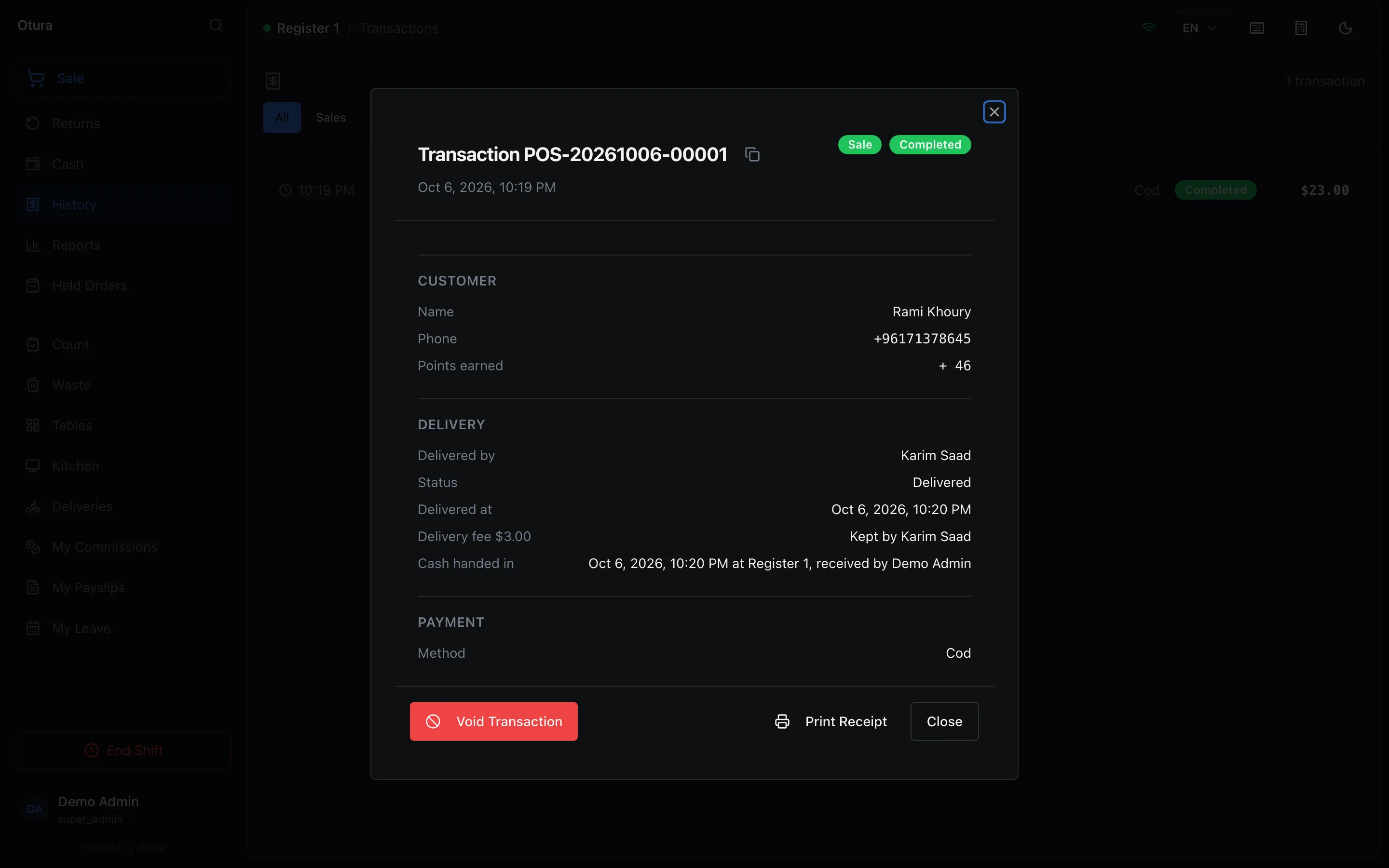This screenshot has height=868, width=1389.
Task: Select the Sales filter tab
Action: tap(331, 117)
